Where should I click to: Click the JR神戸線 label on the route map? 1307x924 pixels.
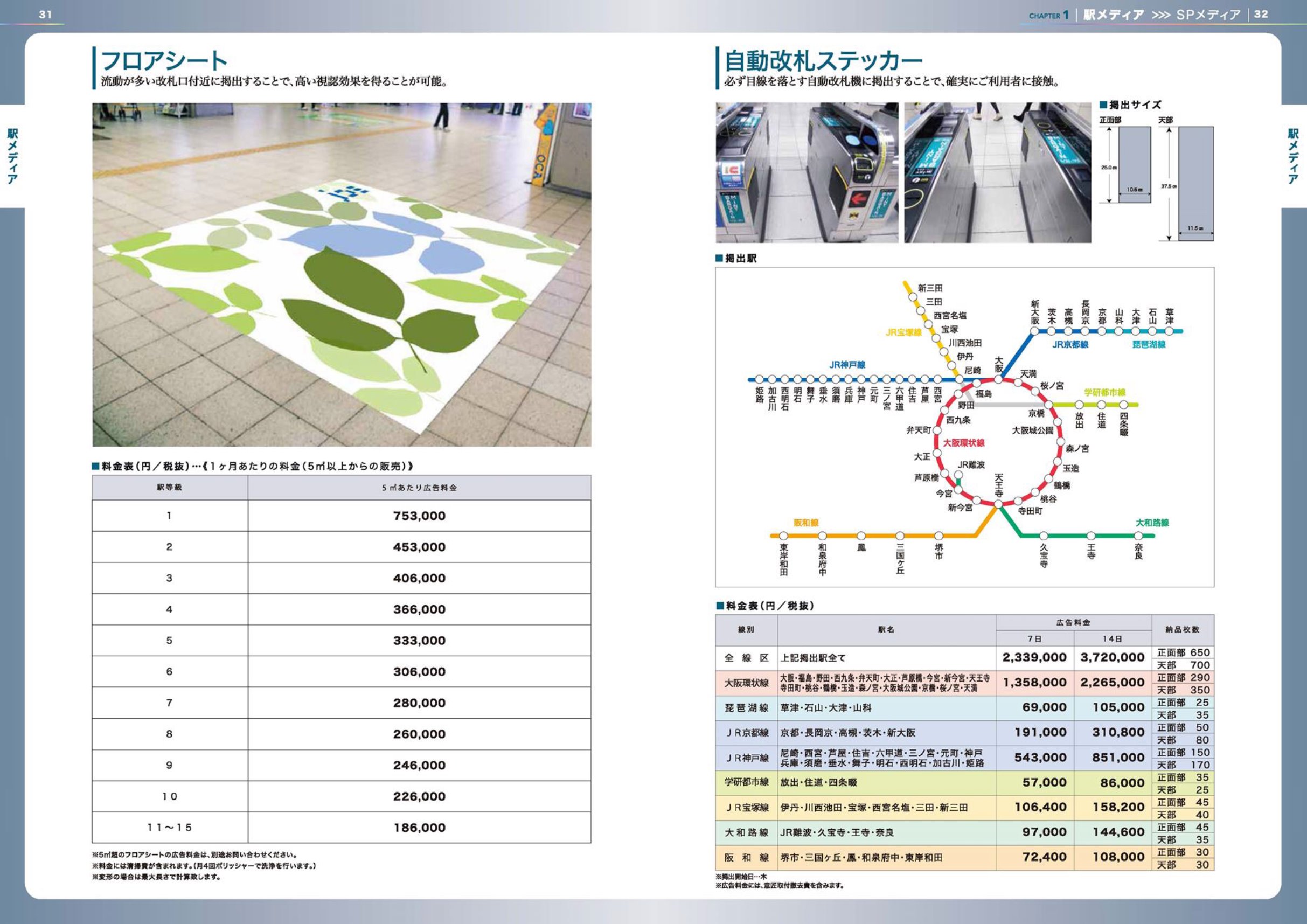[x=847, y=365]
